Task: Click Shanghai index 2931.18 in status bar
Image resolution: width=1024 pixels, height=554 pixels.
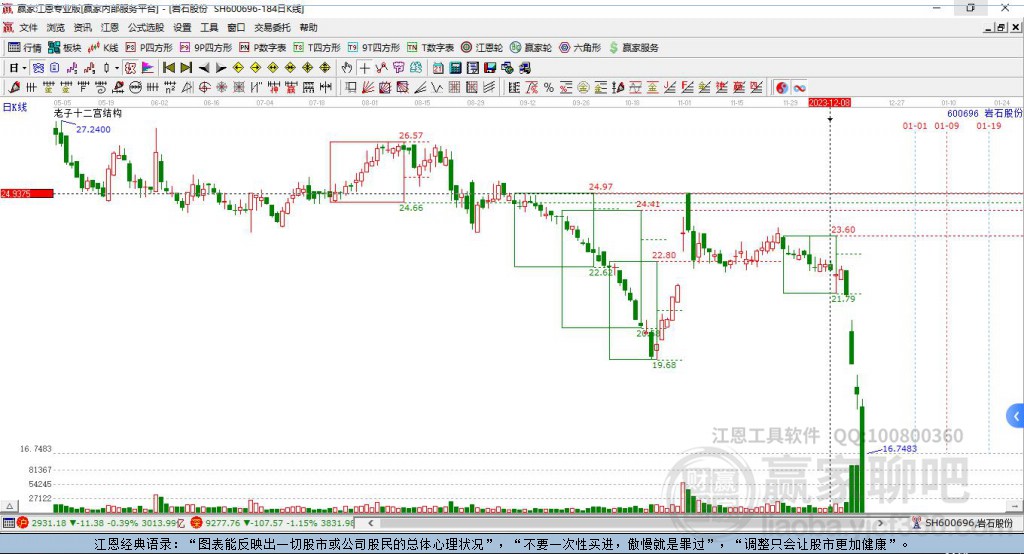Action: point(51,523)
